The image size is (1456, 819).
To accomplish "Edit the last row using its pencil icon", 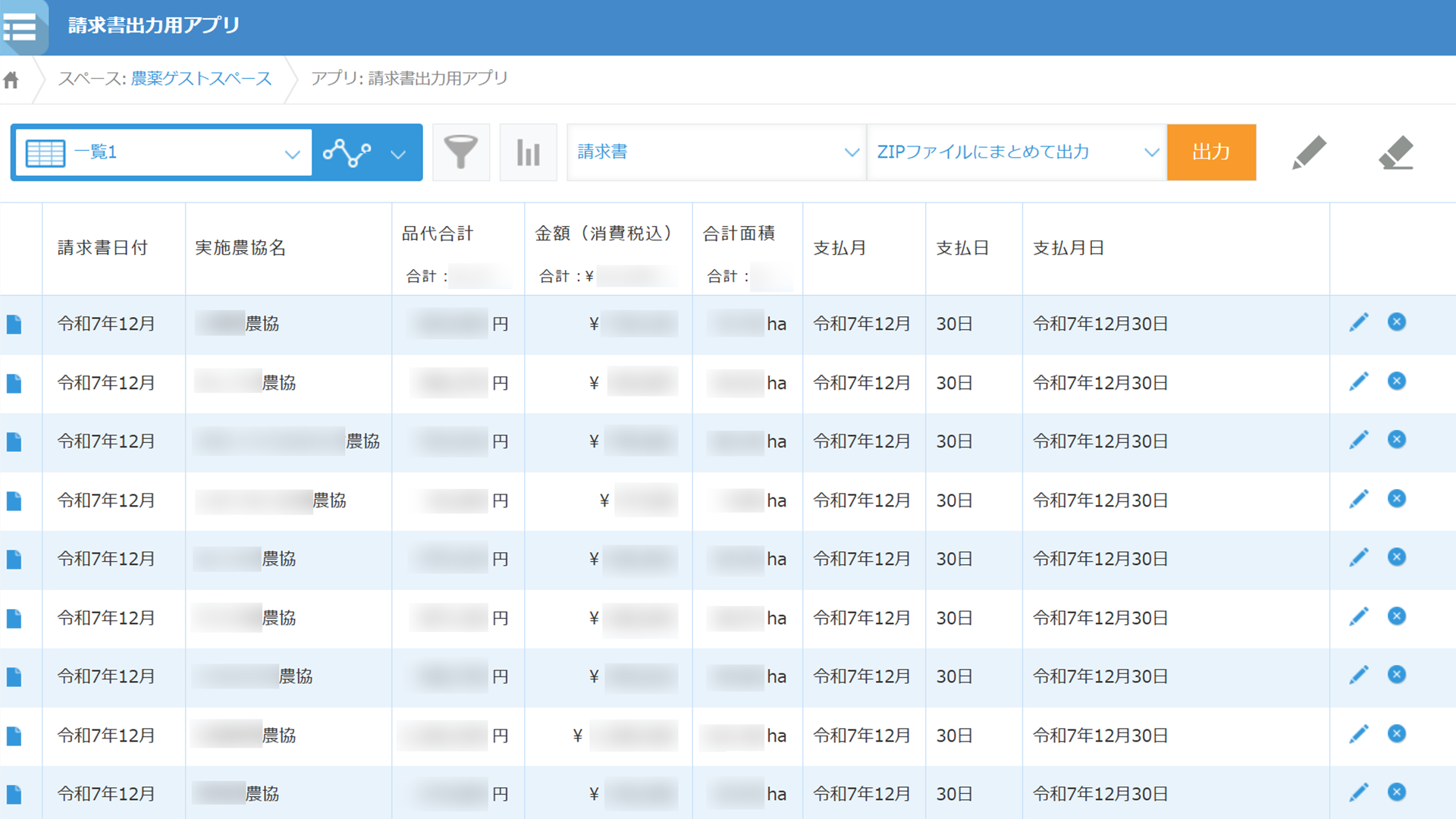I will [1360, 792].
